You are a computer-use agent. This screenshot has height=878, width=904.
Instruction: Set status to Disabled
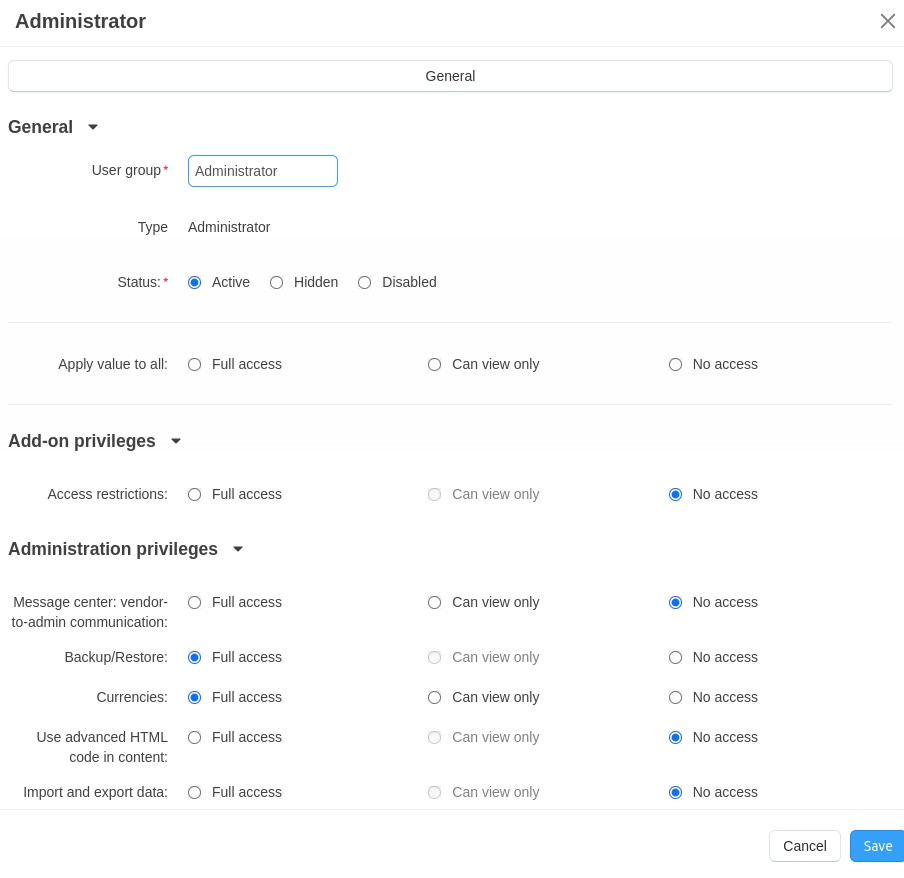(364, 282)
